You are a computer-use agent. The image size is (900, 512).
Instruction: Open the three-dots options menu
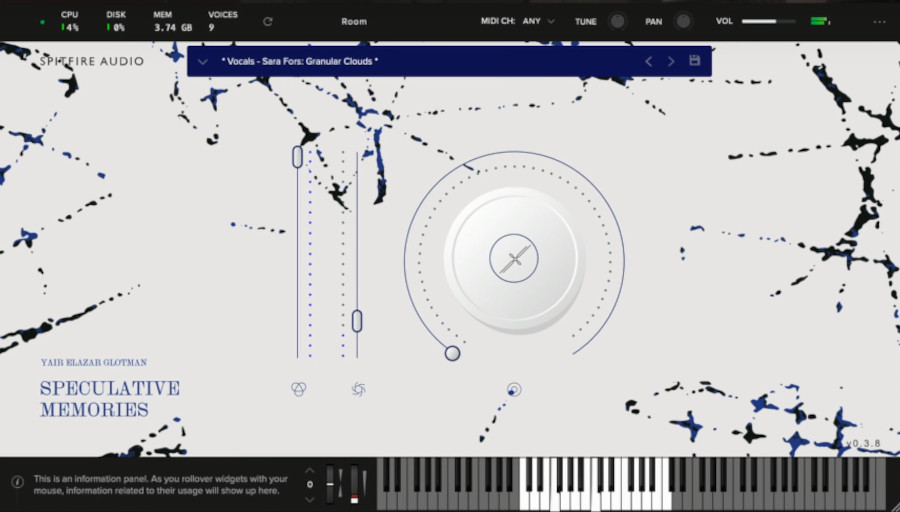point(879,22)
